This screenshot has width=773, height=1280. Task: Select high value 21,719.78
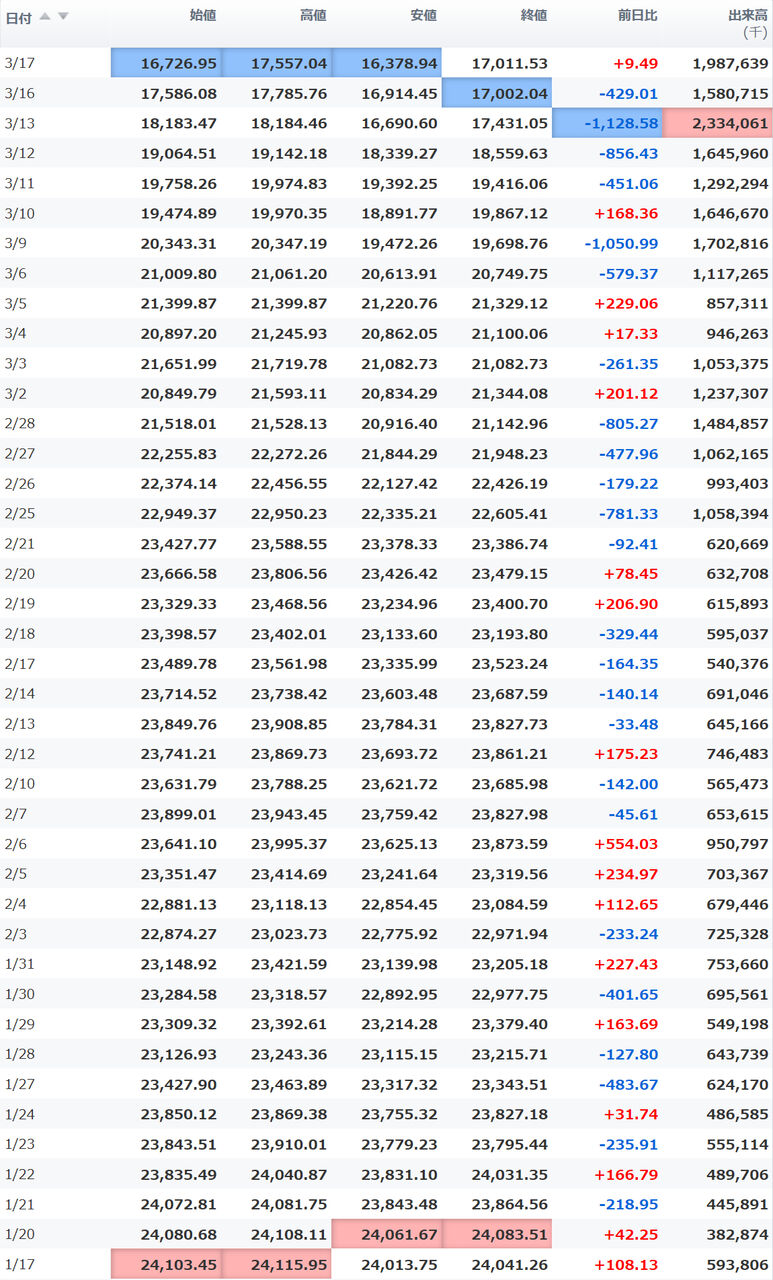[x=289, y=363]
